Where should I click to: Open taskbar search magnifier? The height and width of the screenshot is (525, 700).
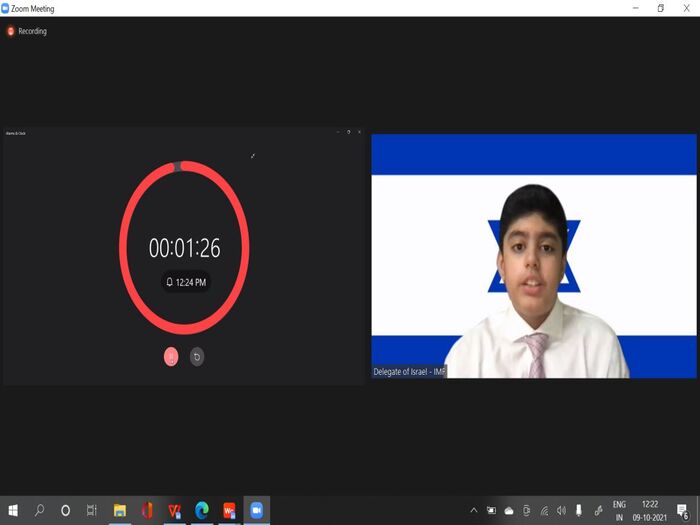pyautogui.click(x=39, y=510)
